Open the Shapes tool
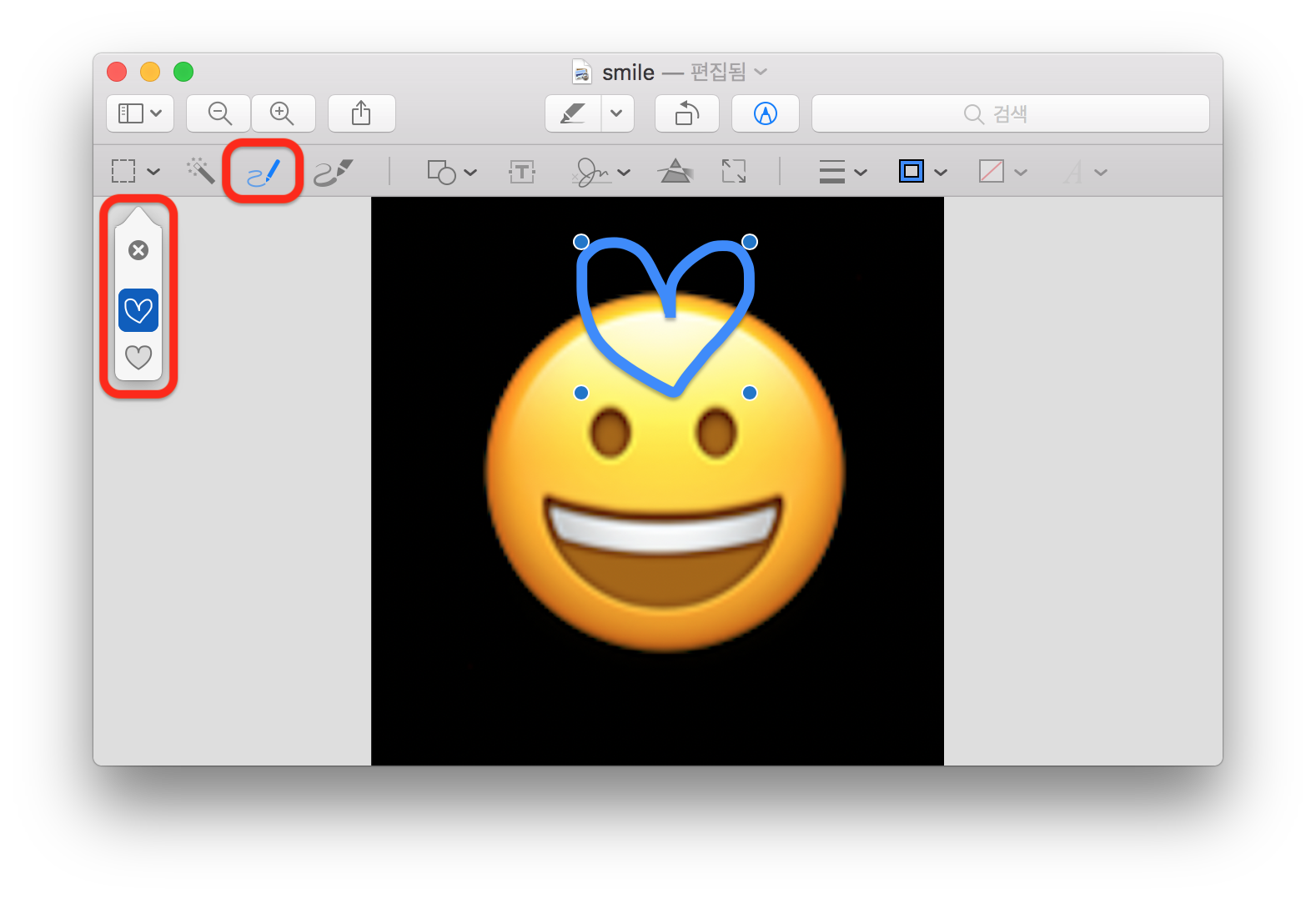1316x899 pixels. pyautogui.click(x=441, y=172)
